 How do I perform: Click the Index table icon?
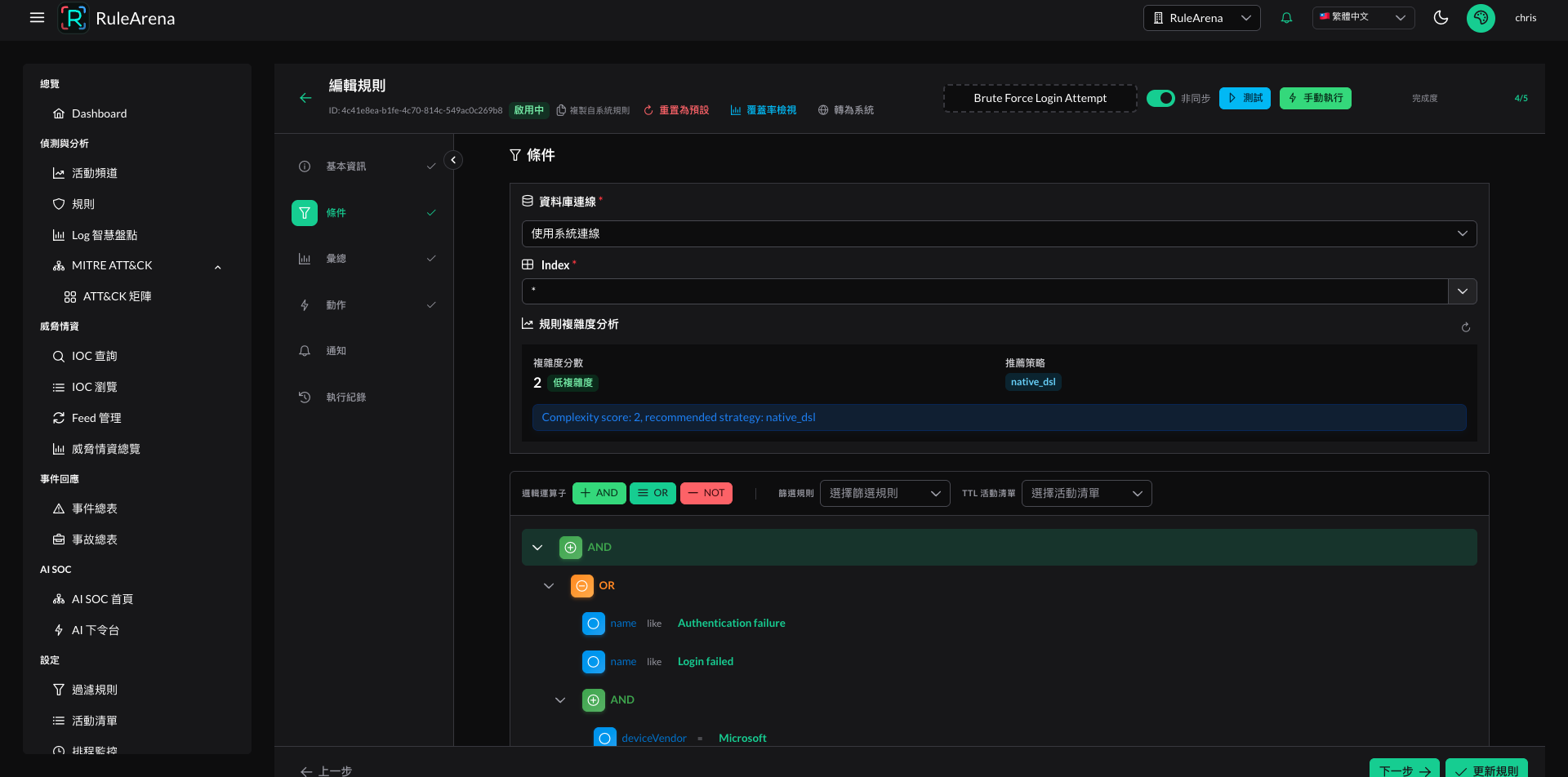528,264
